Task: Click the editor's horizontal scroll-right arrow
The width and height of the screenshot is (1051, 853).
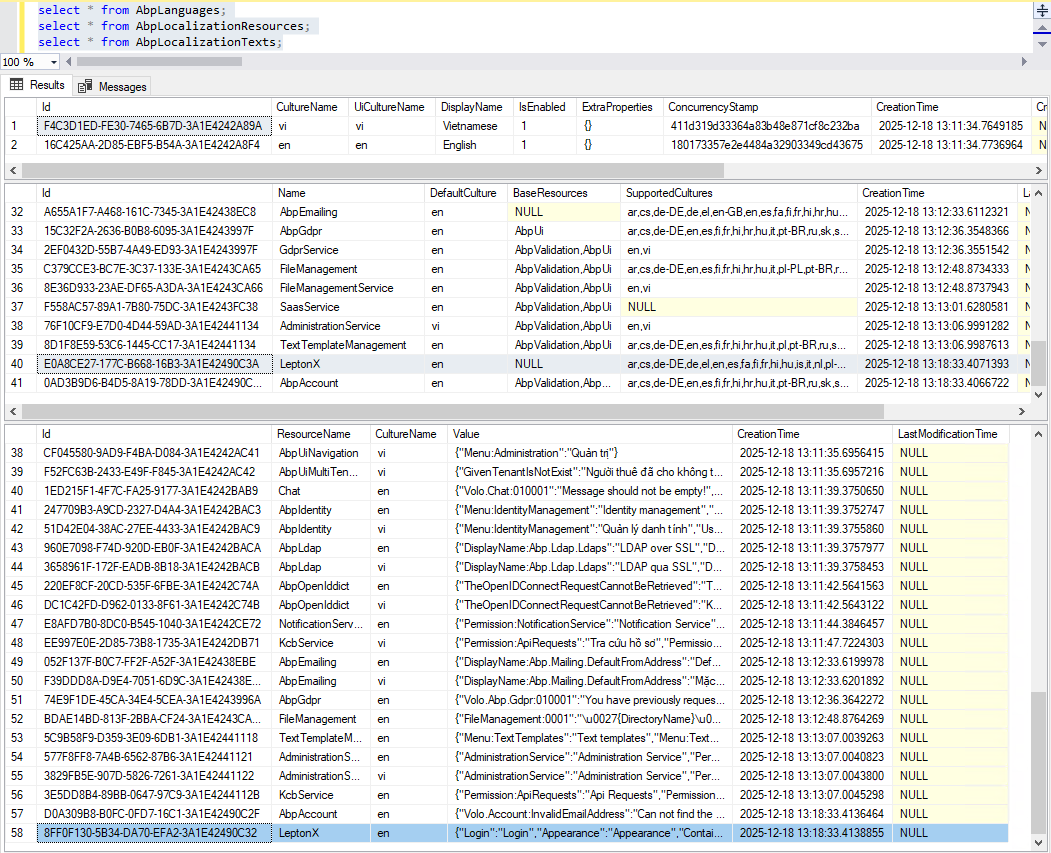Action: click(x=1022, y=62)
